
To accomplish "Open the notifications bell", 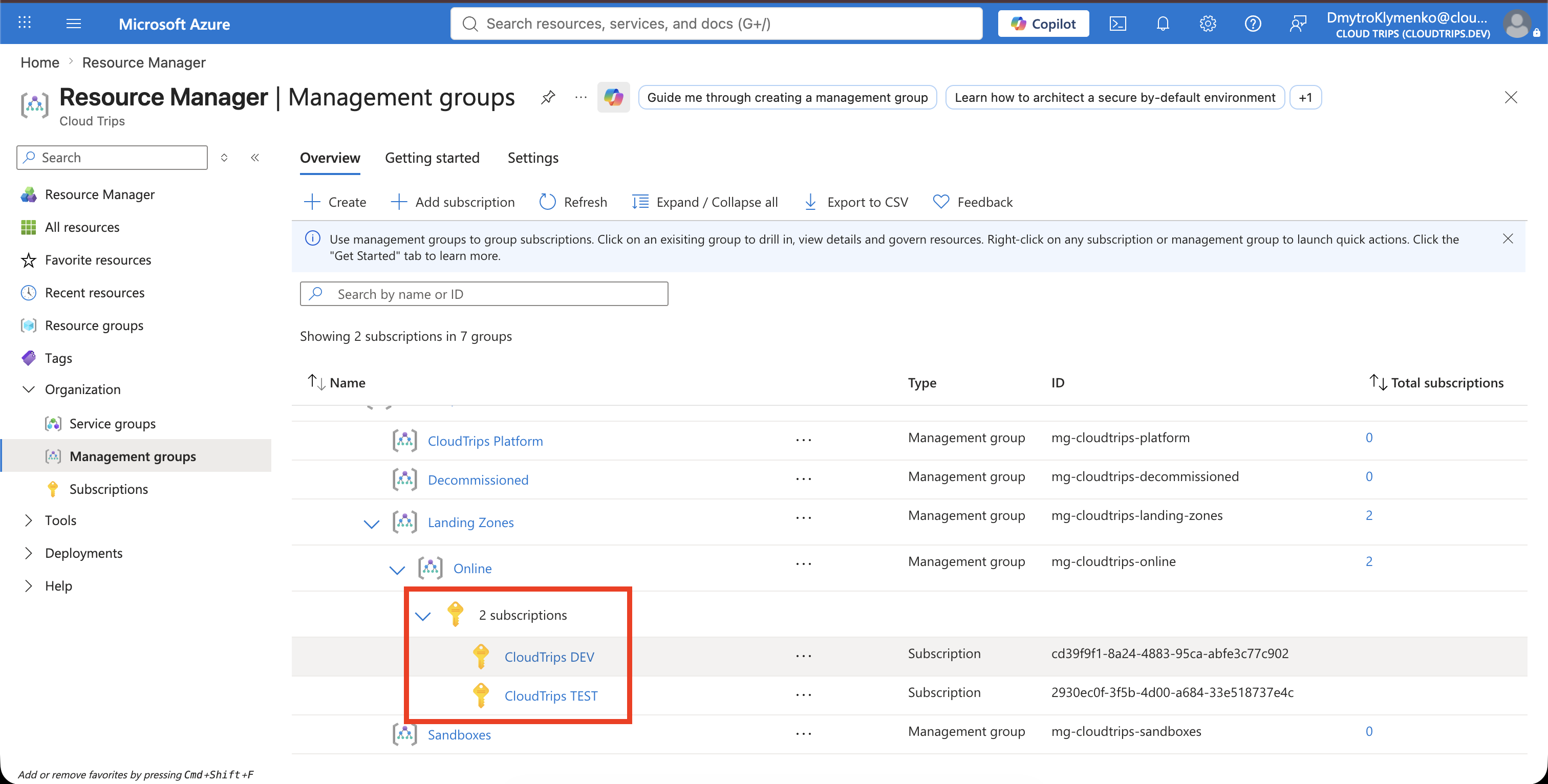I will (x=1163, y=24).
